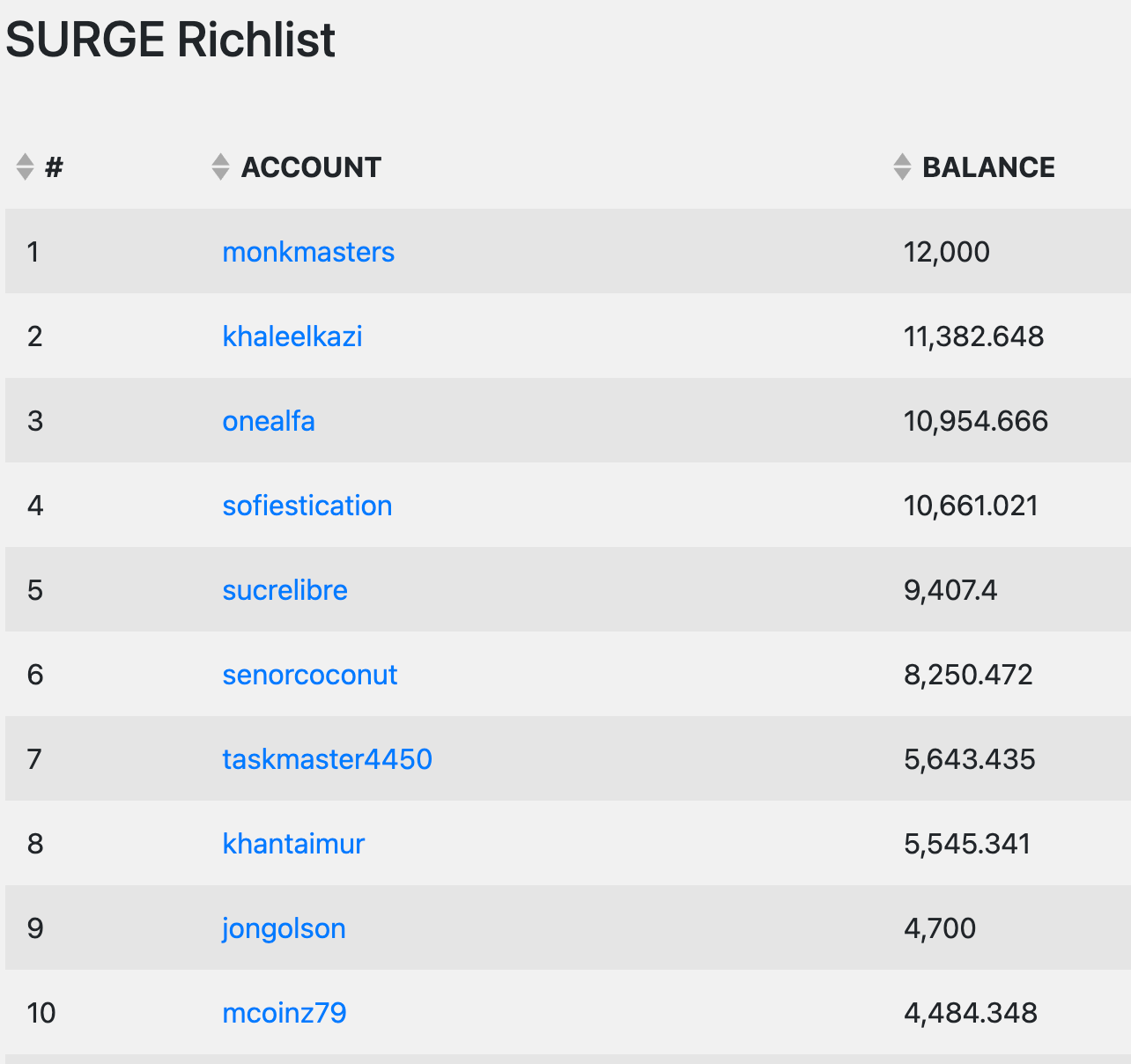Open the mcoinz79 account link
This screenshot has height=1064, width=1131.
[285, 1013]
